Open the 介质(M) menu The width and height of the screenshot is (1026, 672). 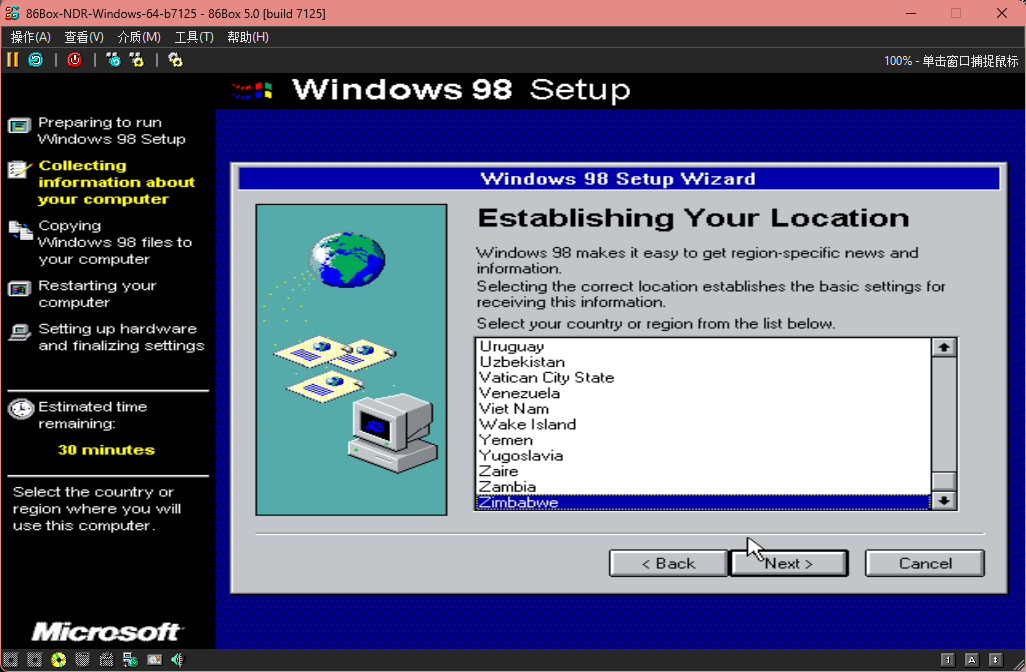139,37
